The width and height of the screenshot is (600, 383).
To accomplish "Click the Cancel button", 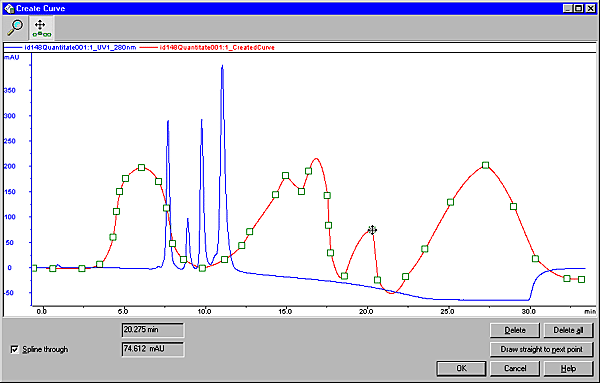I will coord(515,368).
